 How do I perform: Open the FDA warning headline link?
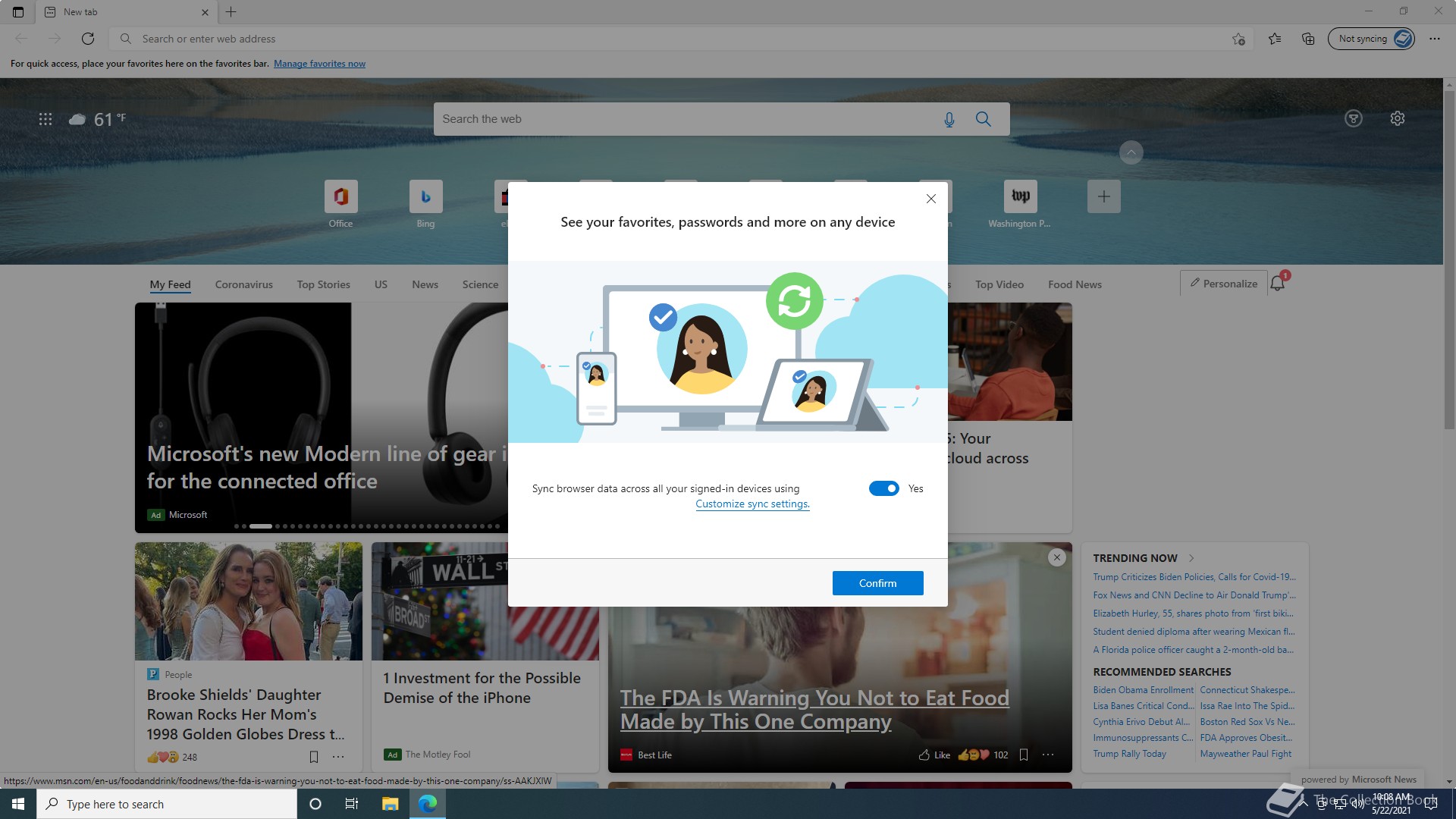point(814,709)
